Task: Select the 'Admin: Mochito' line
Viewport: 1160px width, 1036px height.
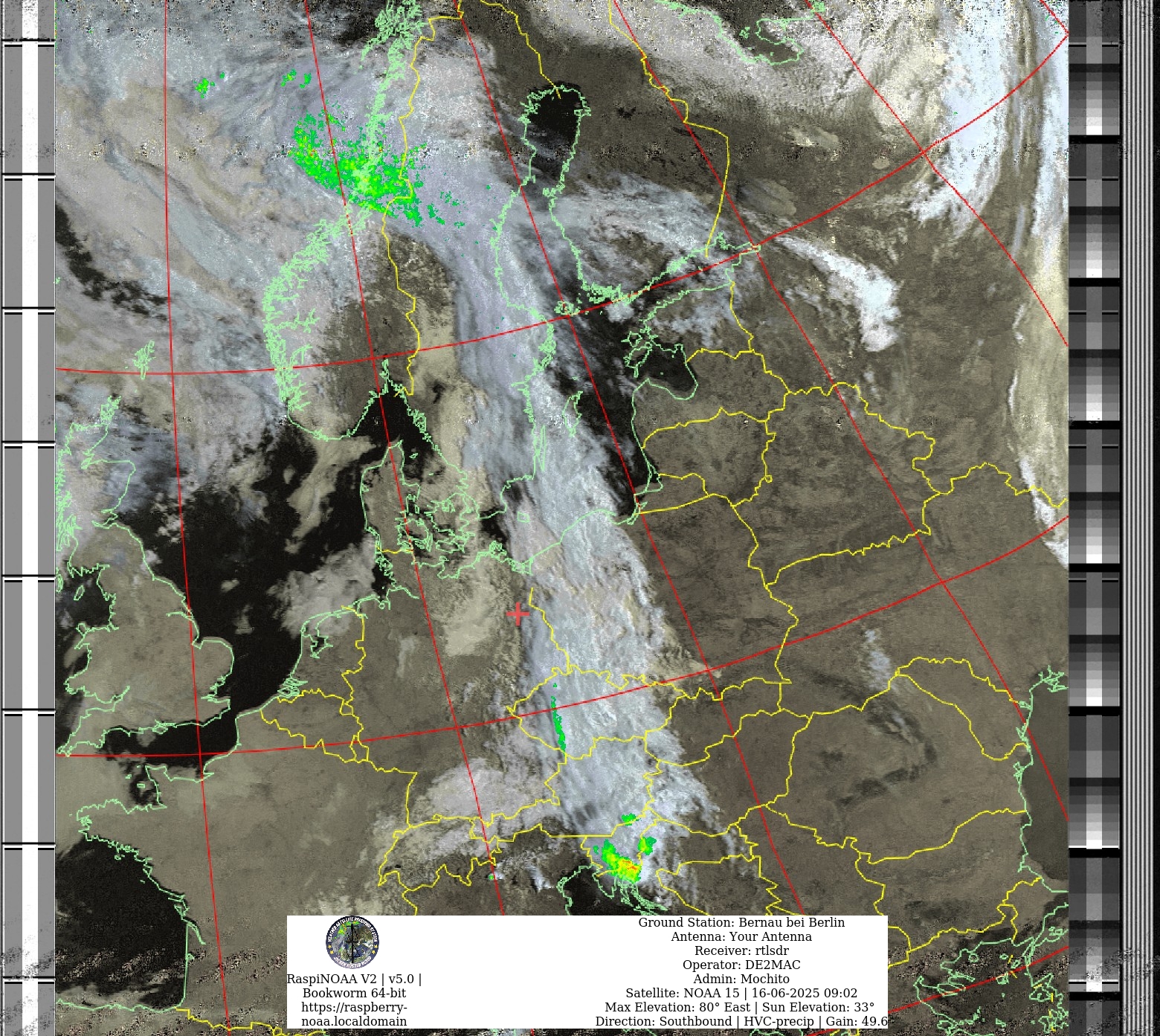Action: click(x=741, y=979)
